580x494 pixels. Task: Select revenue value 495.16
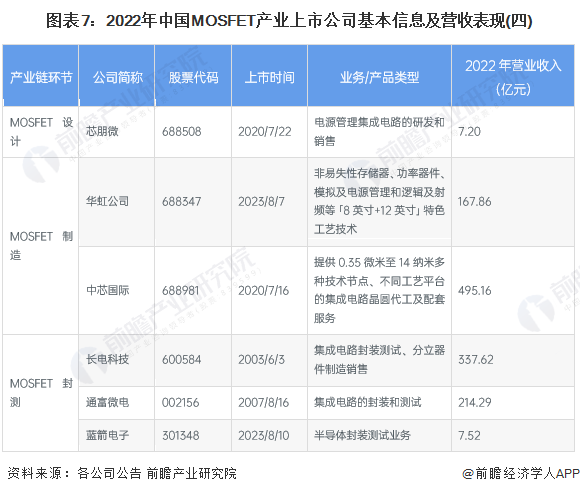pyautogui.click(x=475, y=291)
